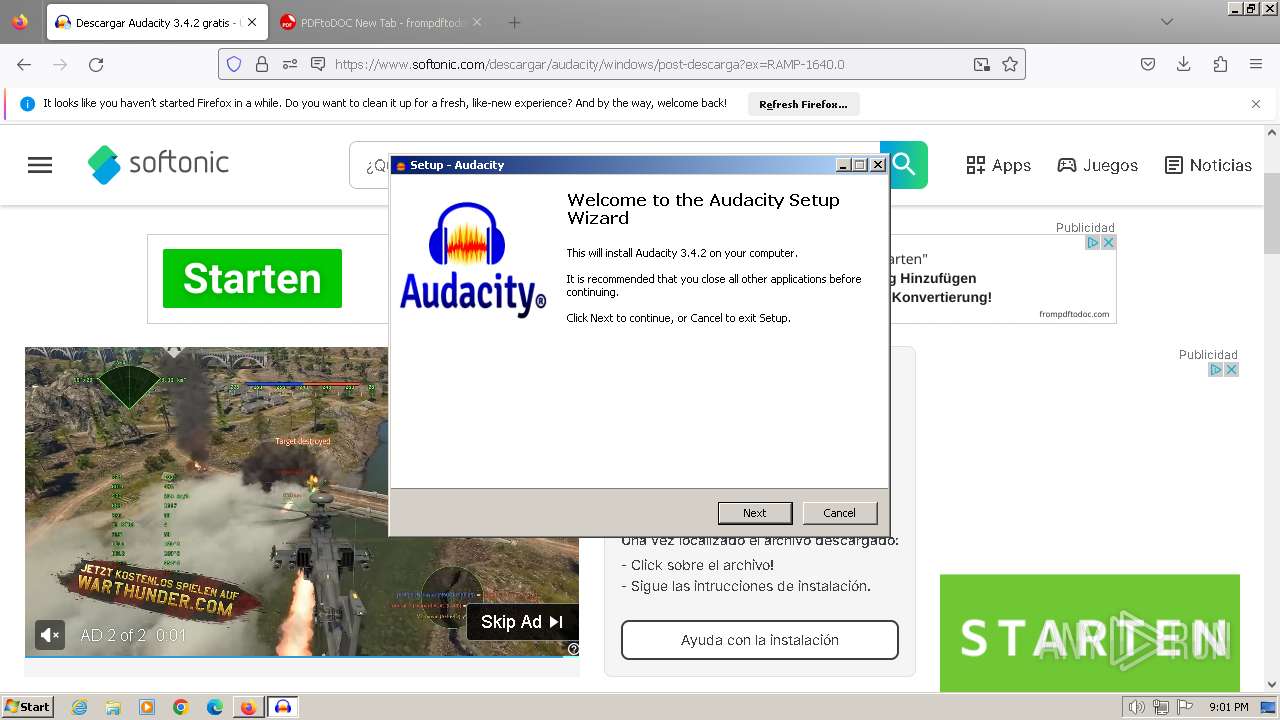
Task: Close the PDFtoDOC New Tab tab
Action: coord(477,22)
